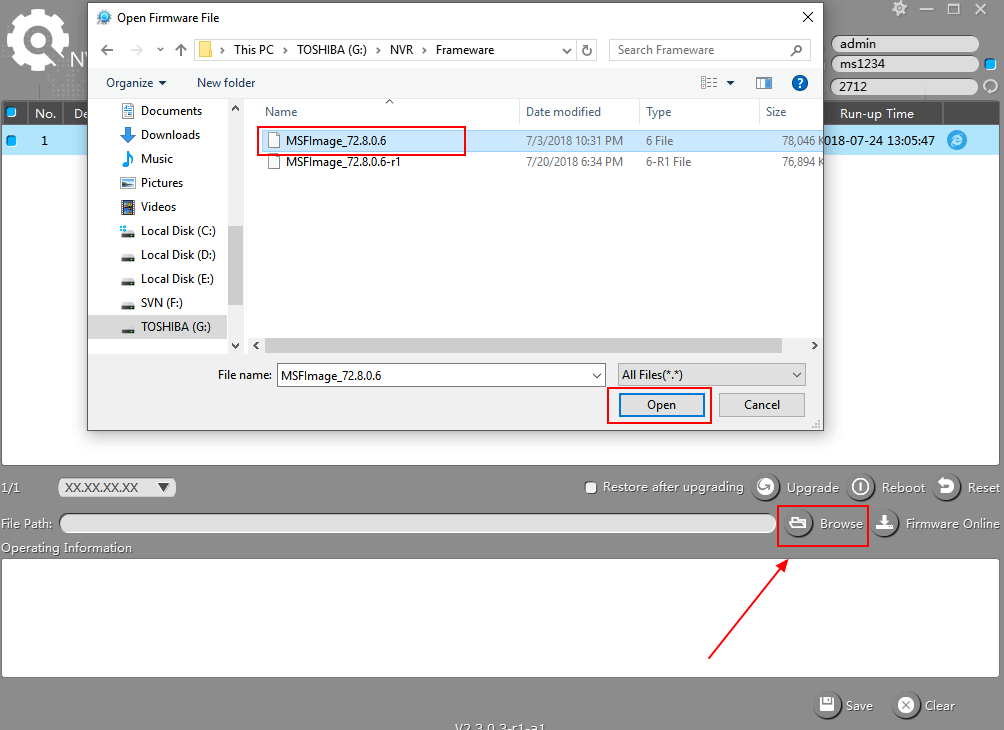Select SVN (F:) drive
Image resolution: width=1004 pixels, height=730 pixels.
pos(161,303)
